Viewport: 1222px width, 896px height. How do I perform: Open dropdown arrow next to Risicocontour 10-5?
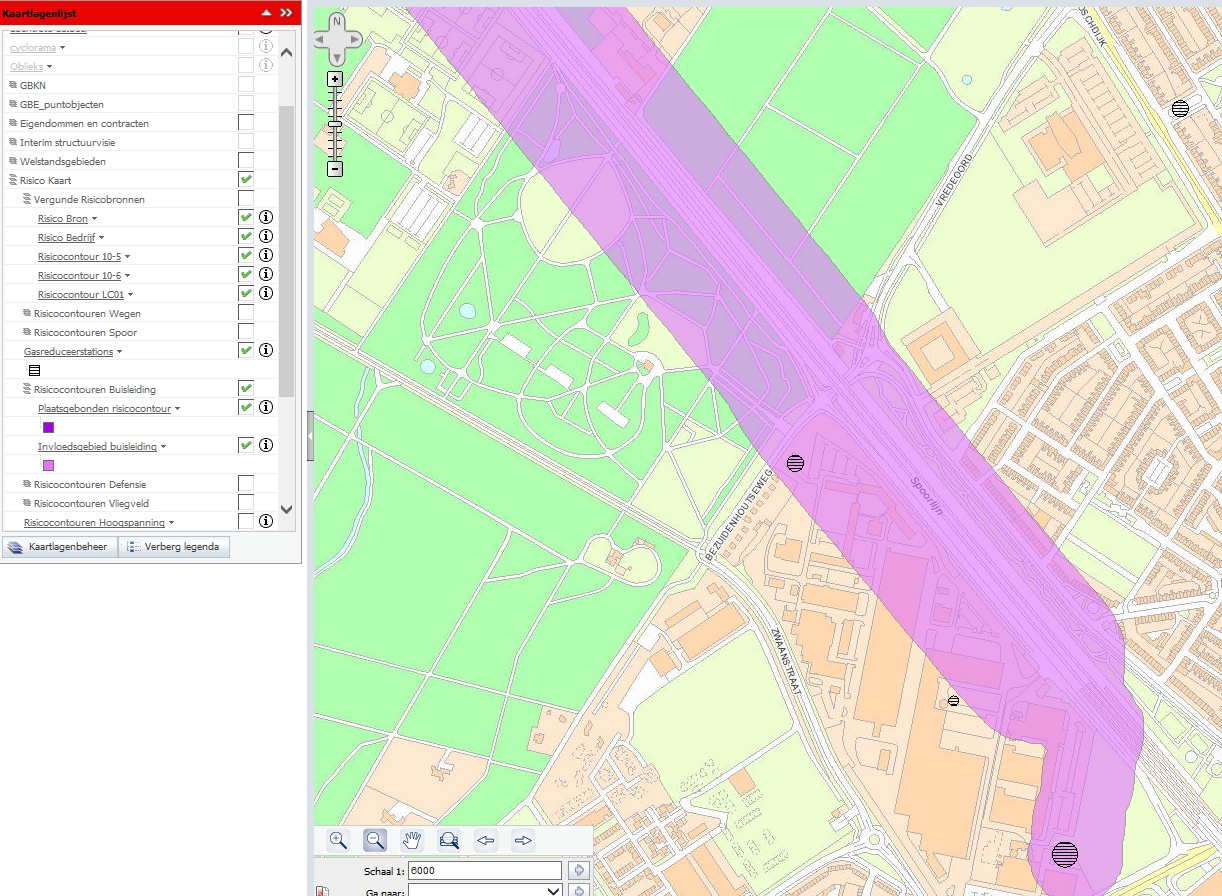(128, 257)
